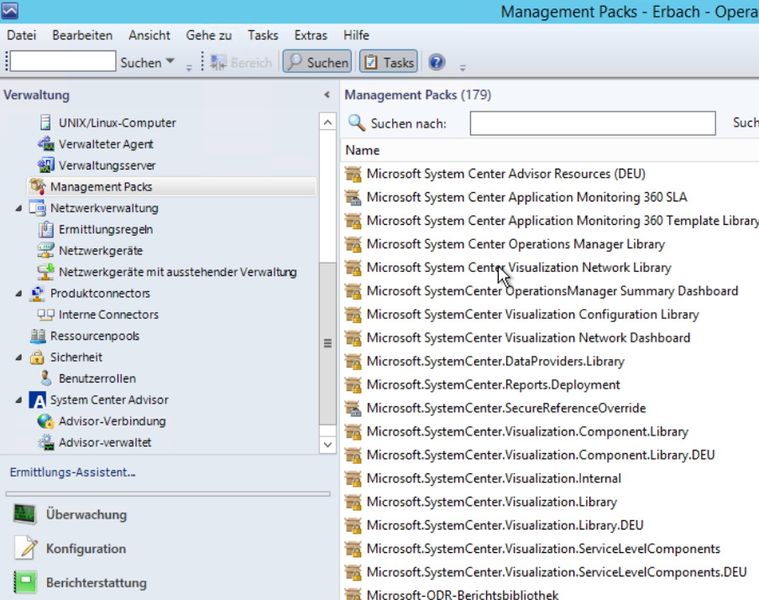The width and height of the screenshot is (759, 600).
Task: Click the navigation tree scrollbar thumb
Action: [328, 343]
